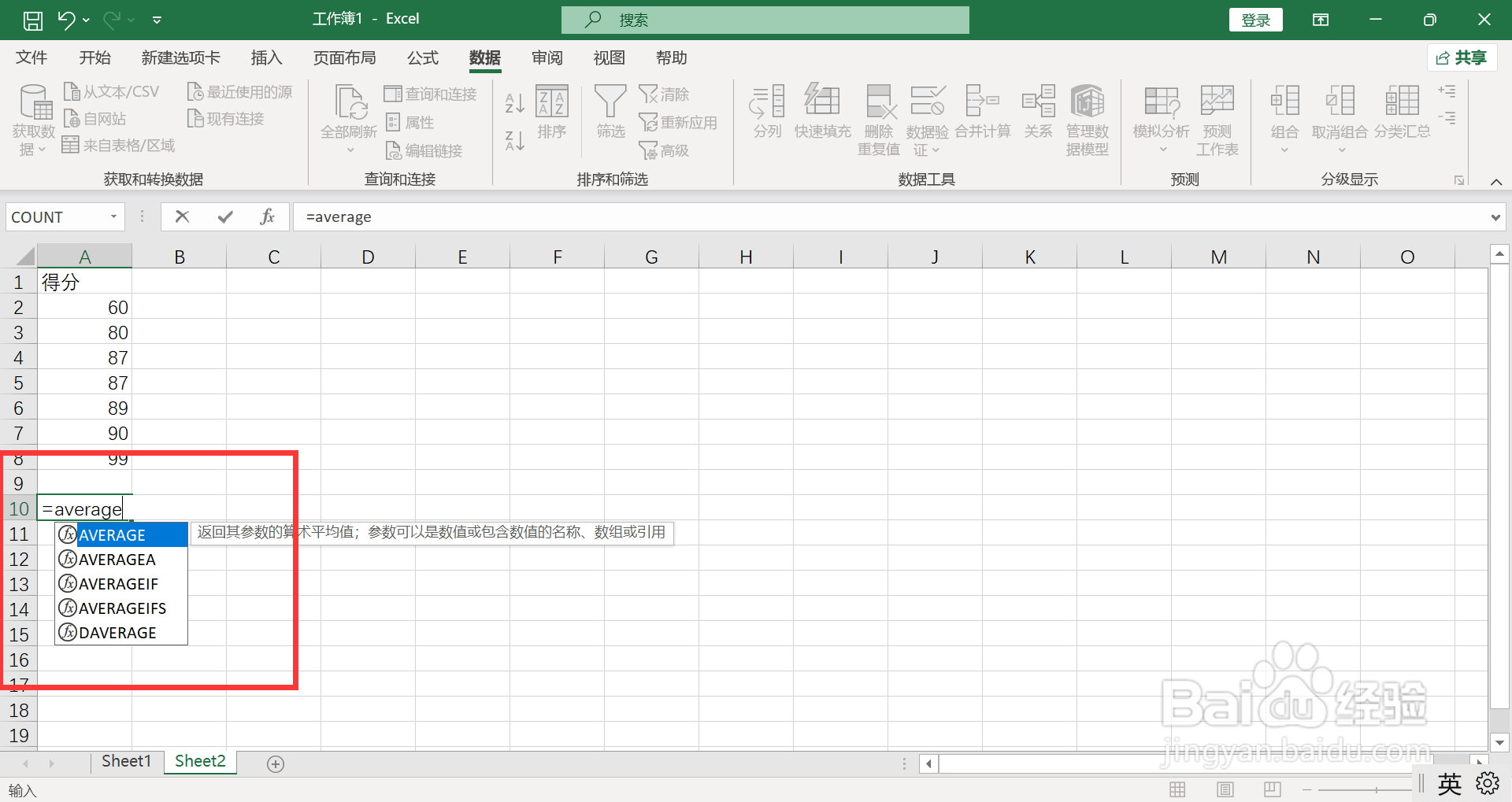Switch to View (视图) tab
This screenshot has width=1512, height=802.
click(x=609, y=57)
